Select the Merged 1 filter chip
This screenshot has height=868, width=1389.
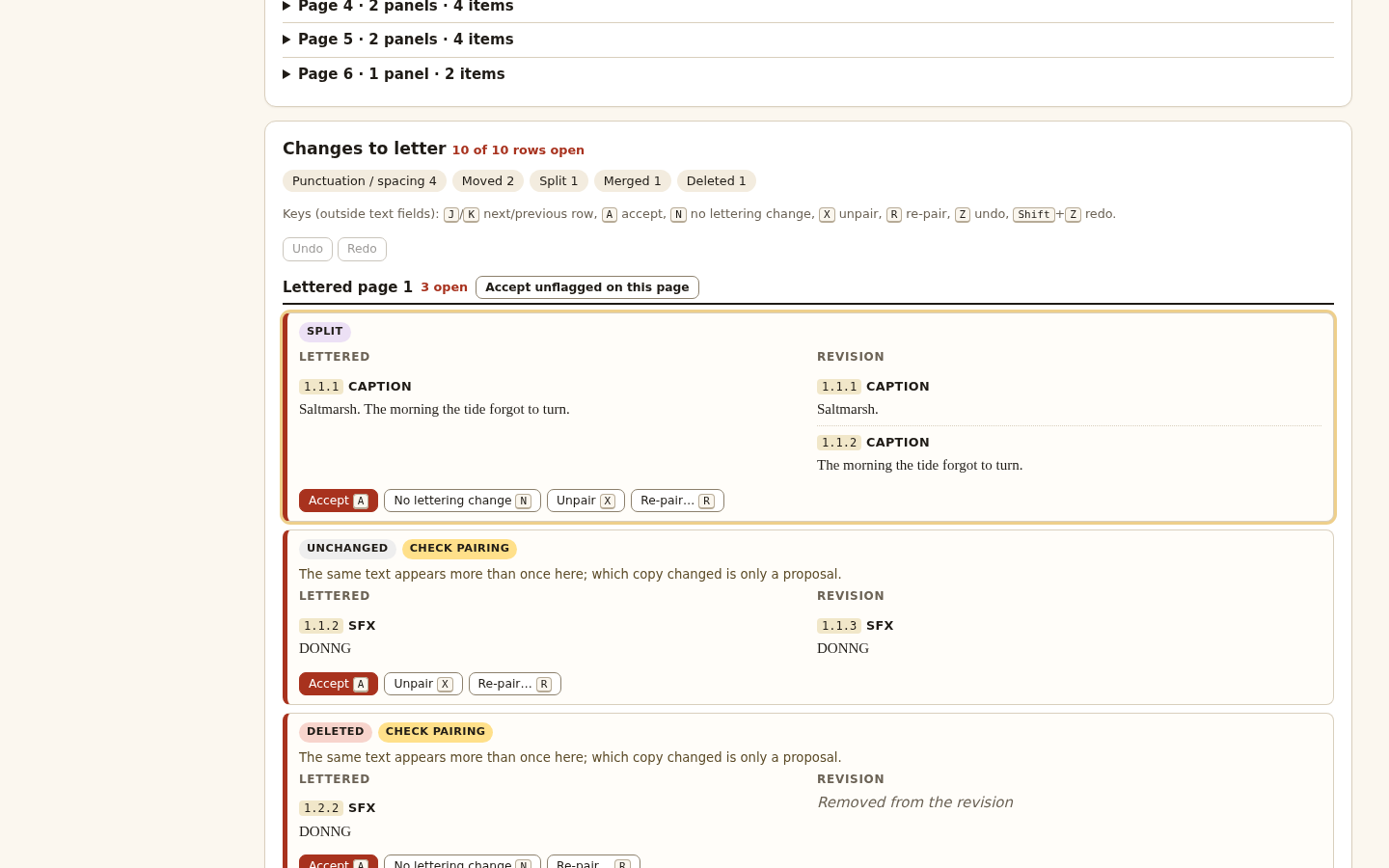pos(633,181)
